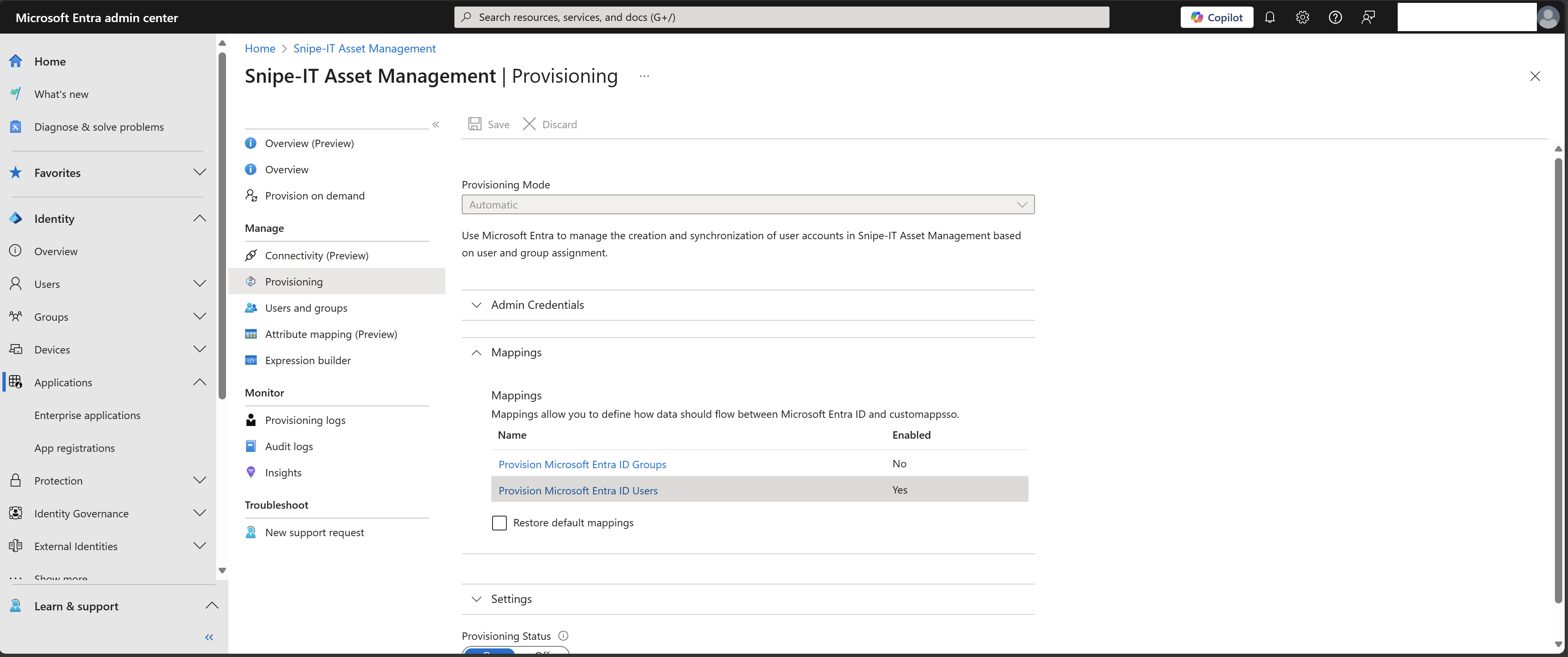Screen dimensions: 1568x657
Task: Expand Admin Credentials section
Action: 748,304
